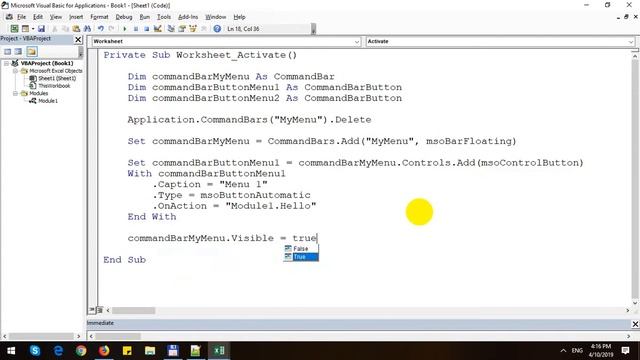
Task: Click the Insert UserForm toolbar icon
Action: [x=25, y=29]
